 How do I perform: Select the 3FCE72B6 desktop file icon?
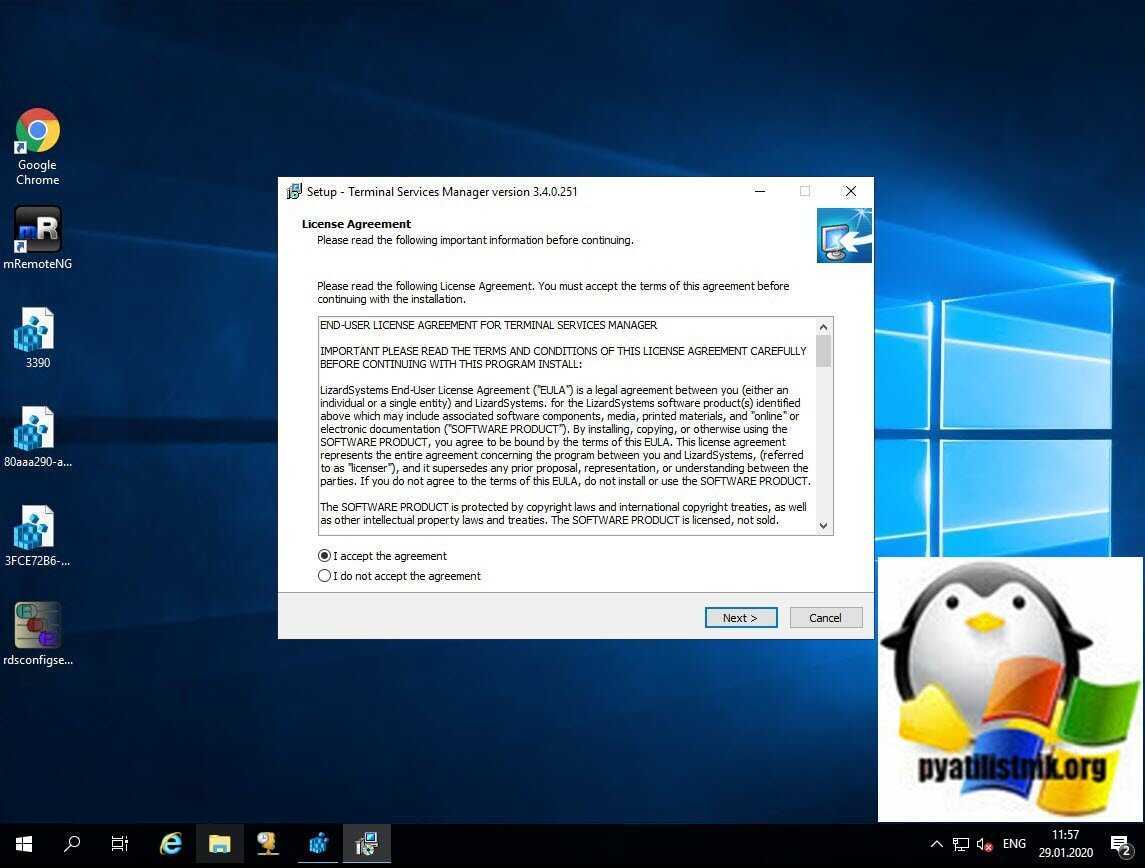pyautogui.click(x=37, y=528)
